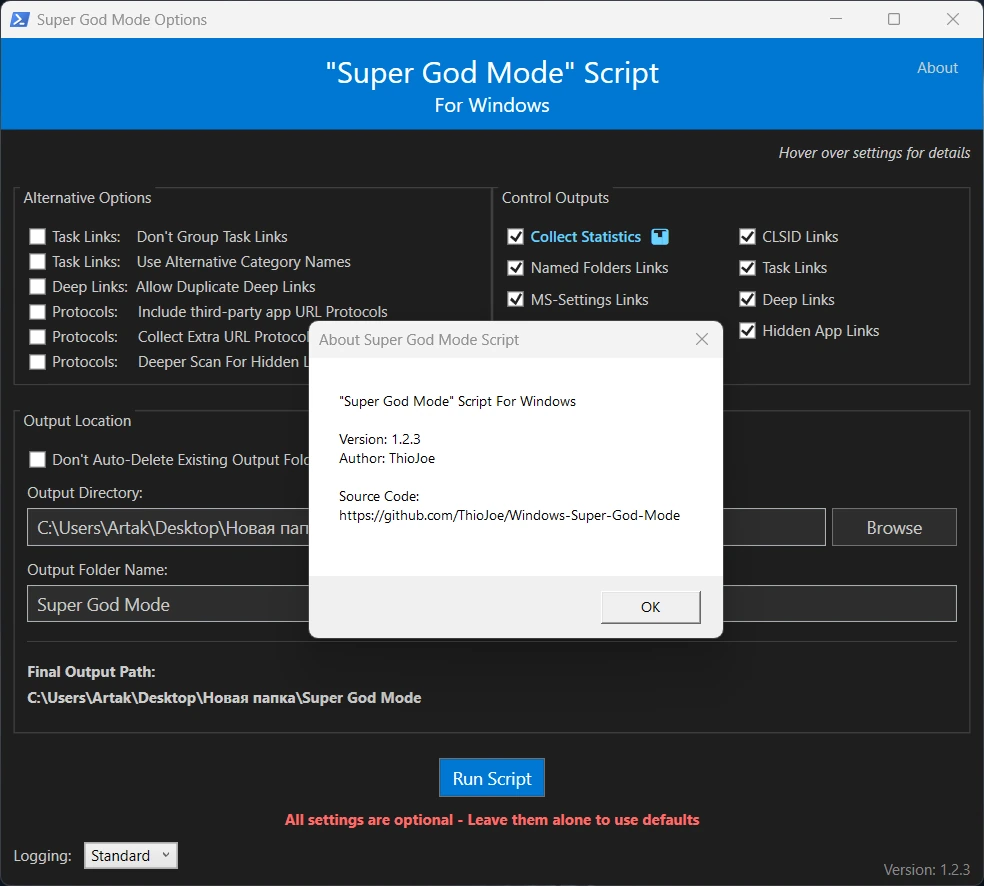
Task: Click the Collect Statistics label
Action: 585,237
